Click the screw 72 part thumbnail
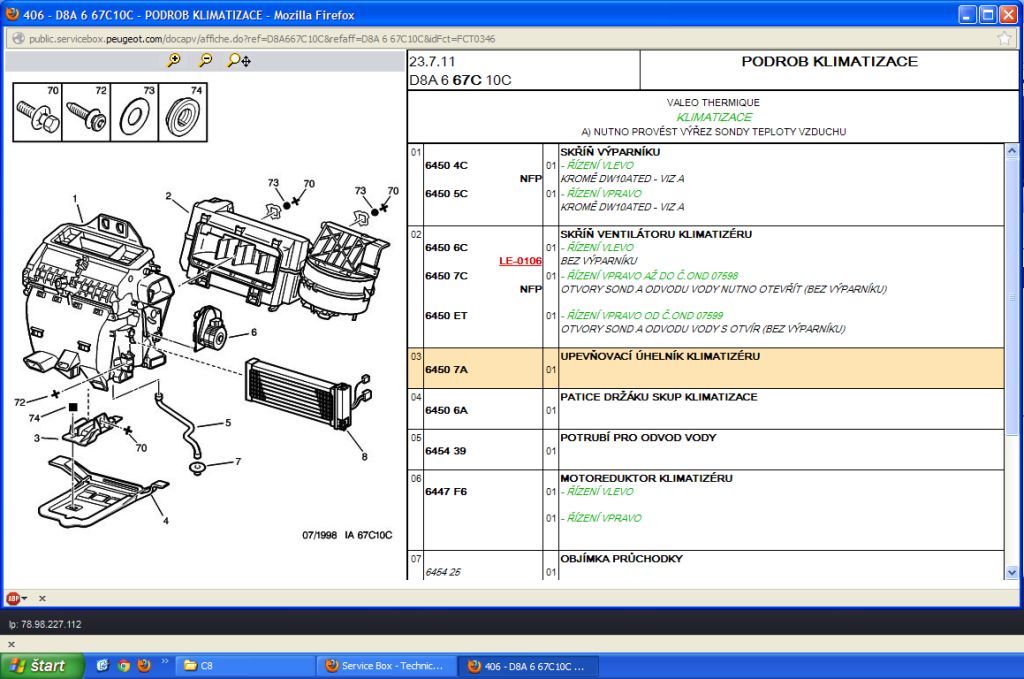1024x679 pixels. click(x=86, y=112)
